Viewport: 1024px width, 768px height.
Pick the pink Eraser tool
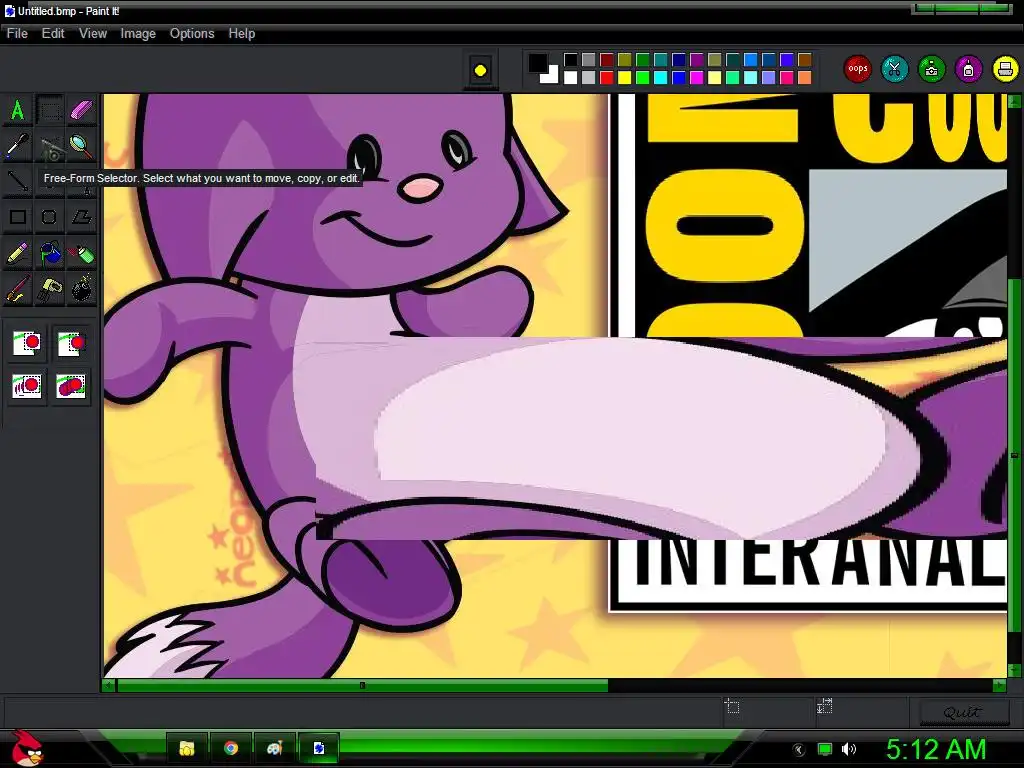(82, 110)
